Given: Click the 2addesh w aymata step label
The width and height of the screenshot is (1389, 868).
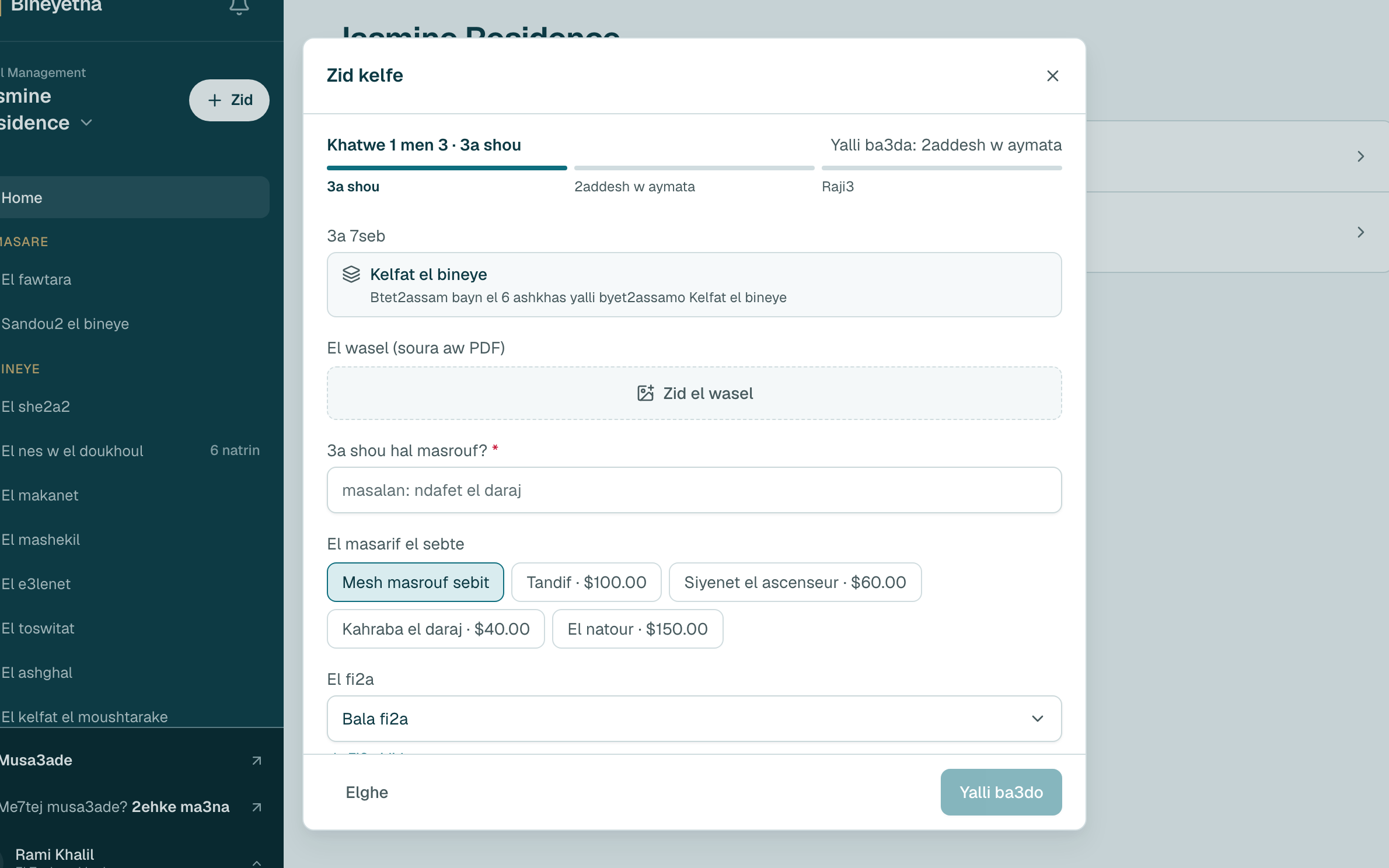Looking at the screenshot, I should point(634,187).
